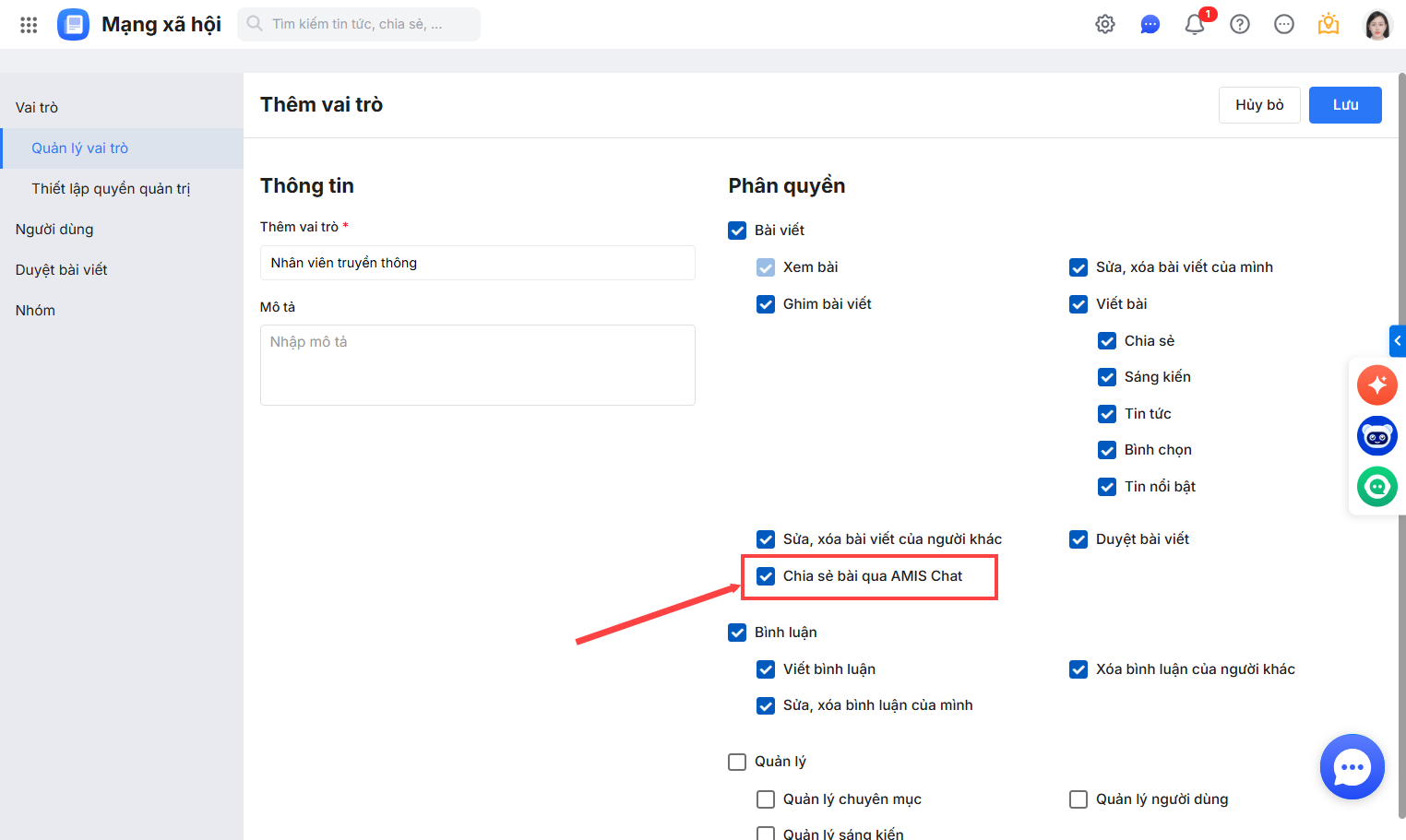Toggle the Duyệt bài viết checkbox
Viewport: 1406px width, 840px height.
coord(1078,539)
